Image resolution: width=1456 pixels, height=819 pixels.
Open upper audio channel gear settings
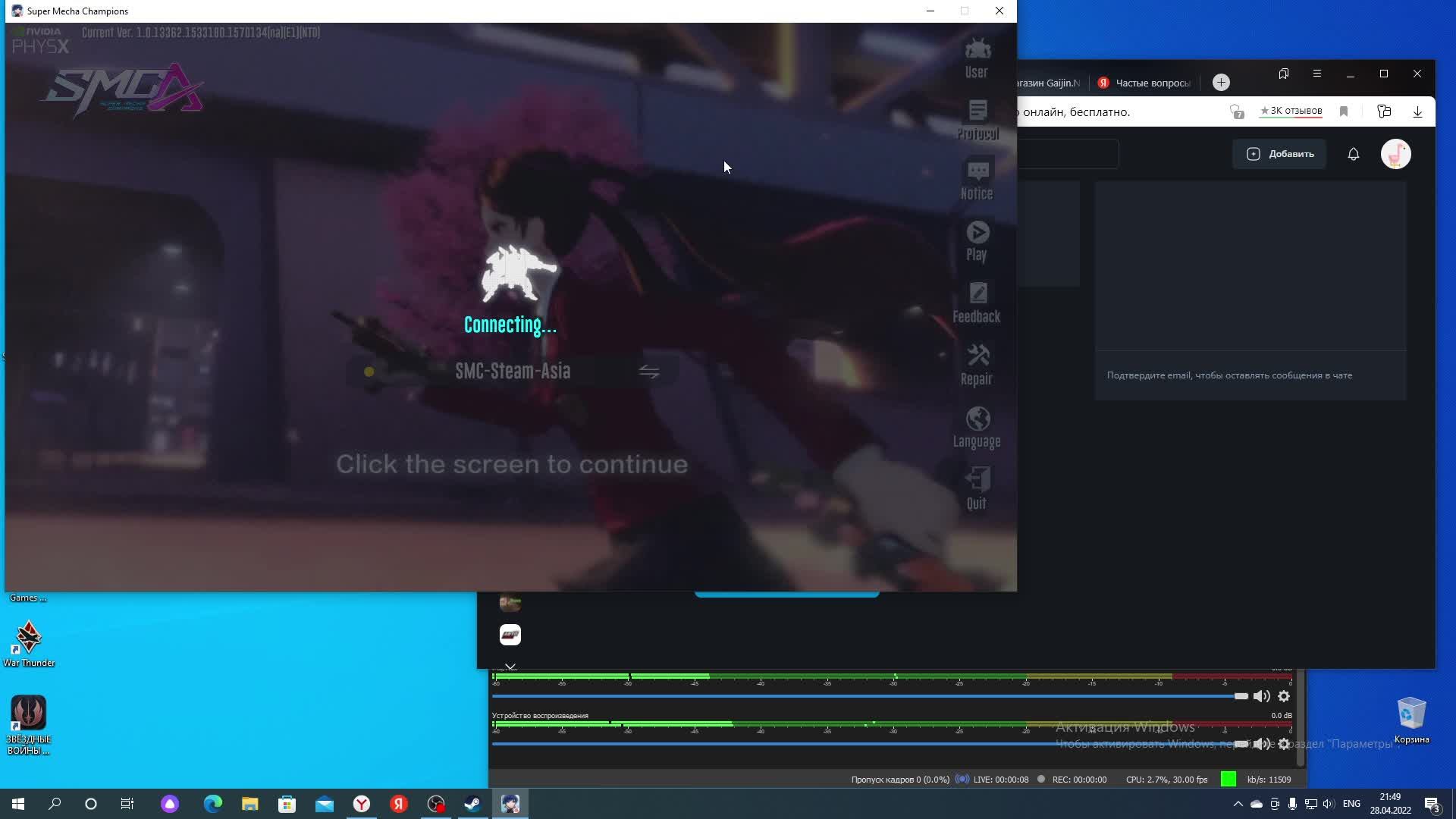pyautogui.click(x=1284, y=696)
